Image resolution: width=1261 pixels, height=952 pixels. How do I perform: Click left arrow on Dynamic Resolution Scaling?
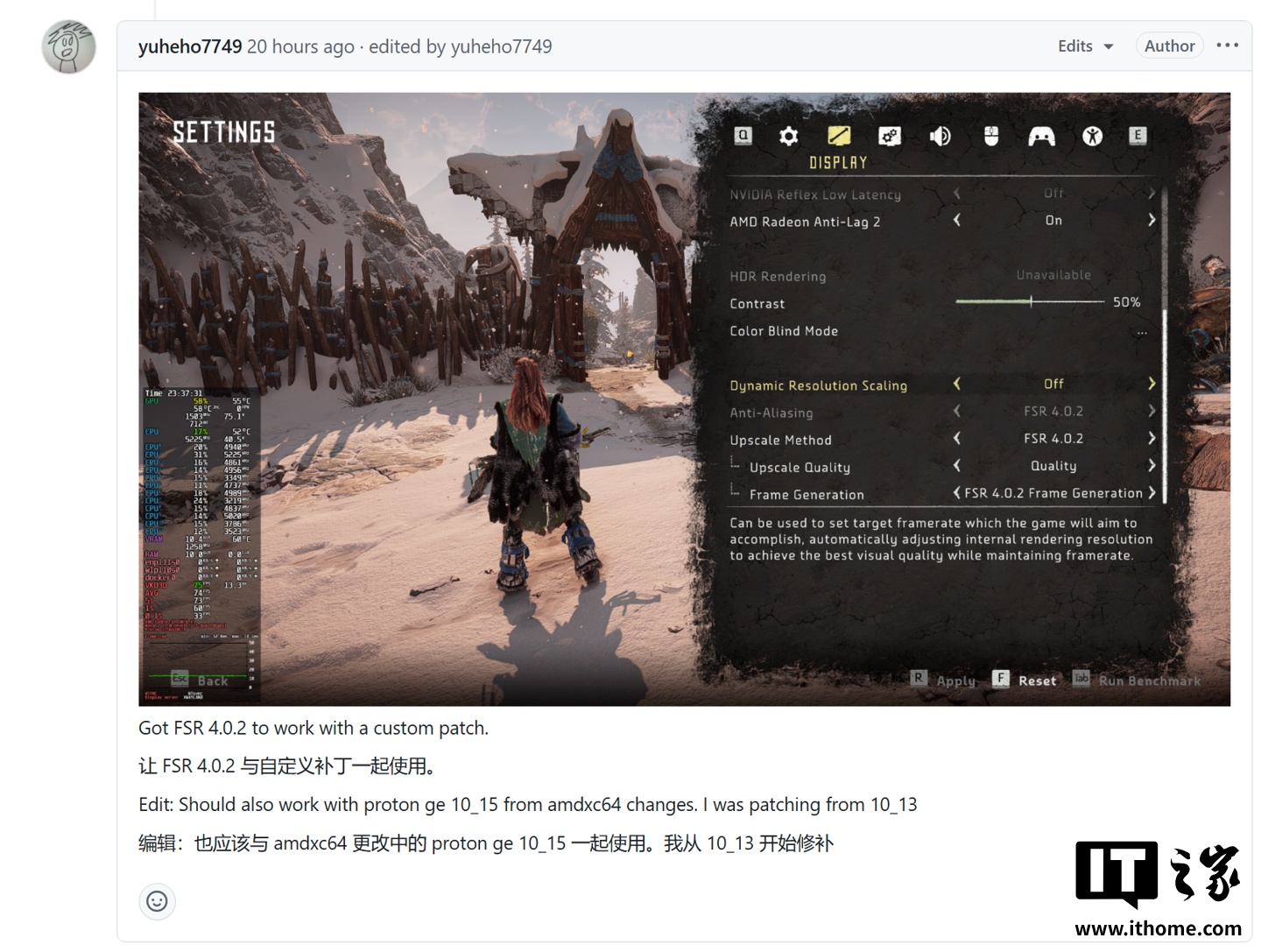[956, 384]
